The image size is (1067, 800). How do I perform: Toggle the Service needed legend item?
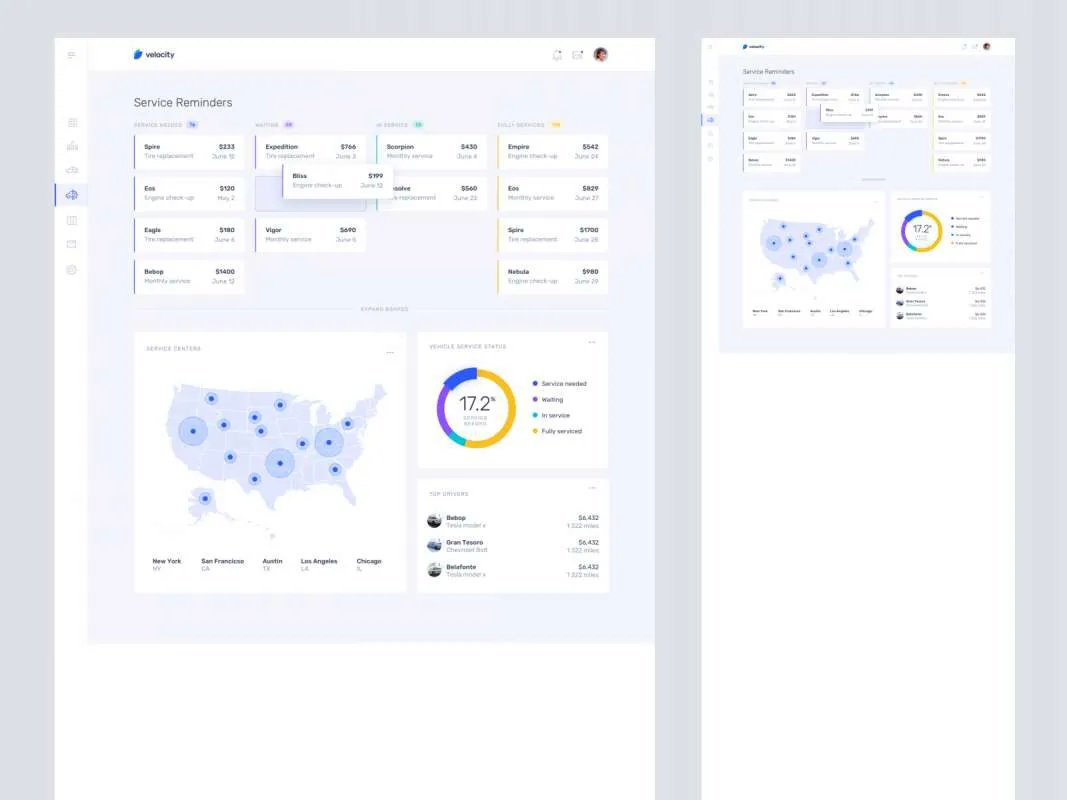[x=561, y=383]
